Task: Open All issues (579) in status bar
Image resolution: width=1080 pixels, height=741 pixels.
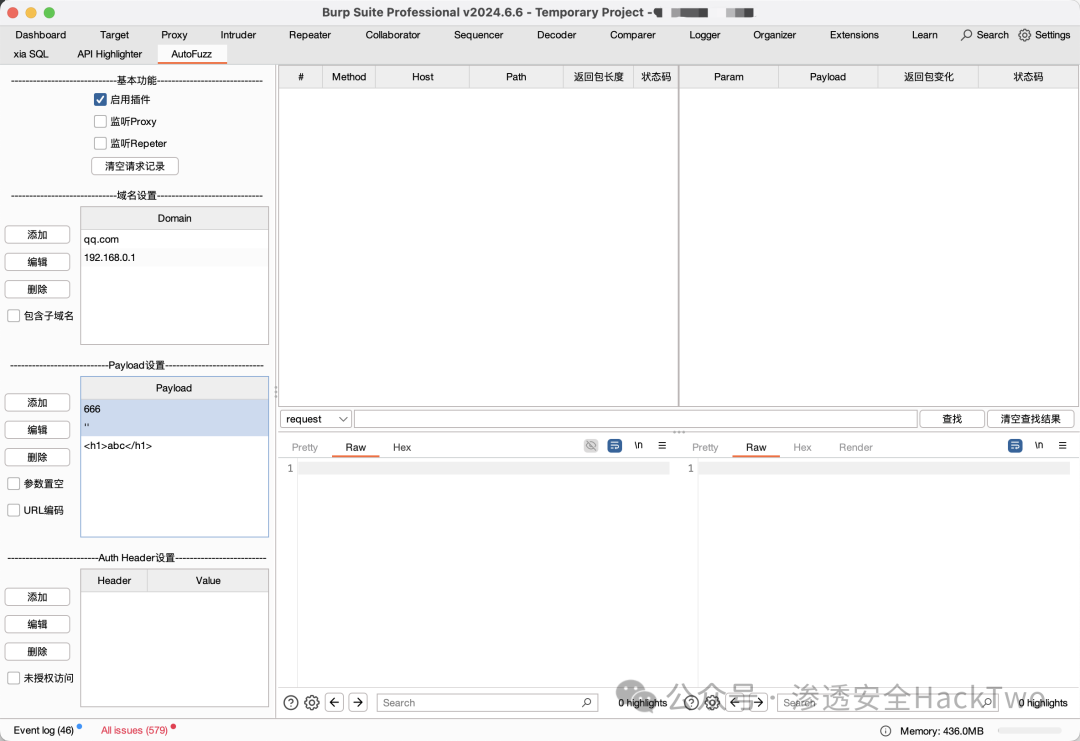Action: click(134, 730)
